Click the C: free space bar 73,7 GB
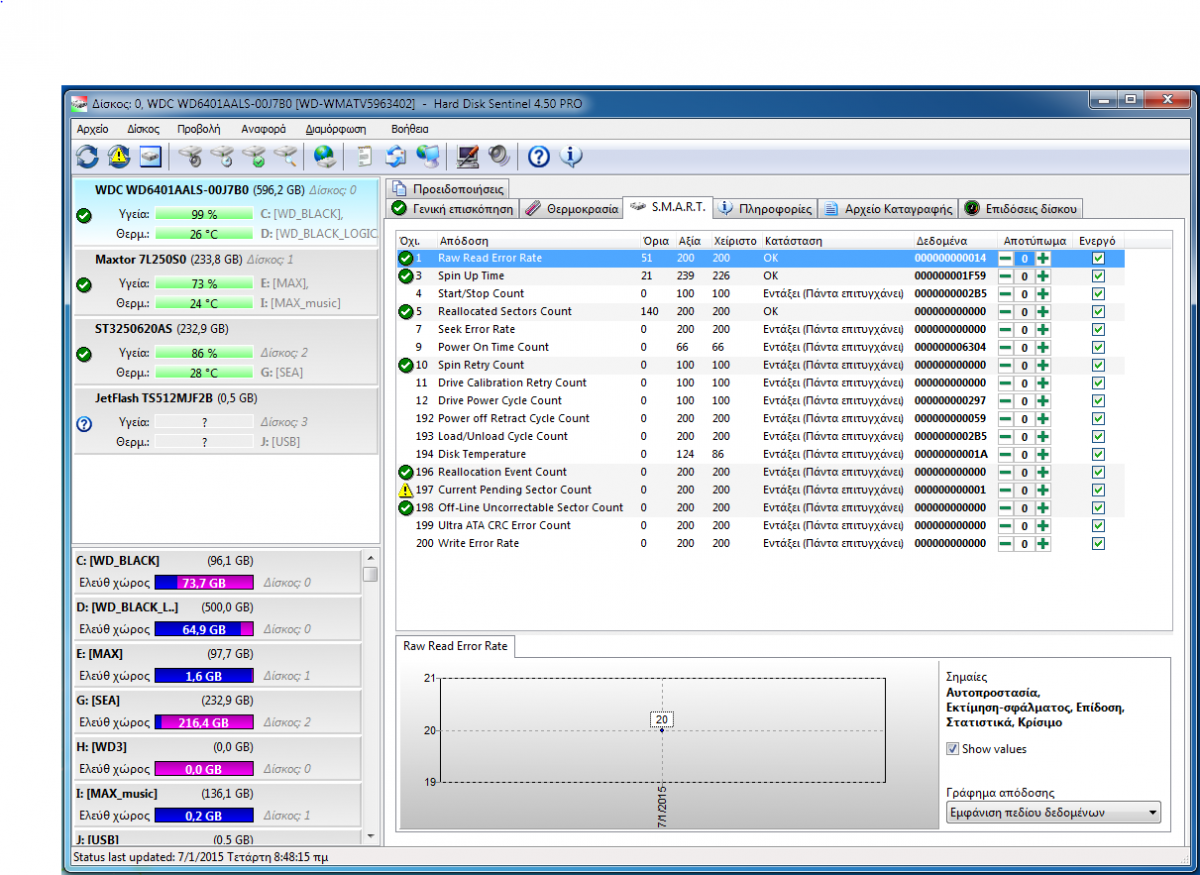 (204, 583)
